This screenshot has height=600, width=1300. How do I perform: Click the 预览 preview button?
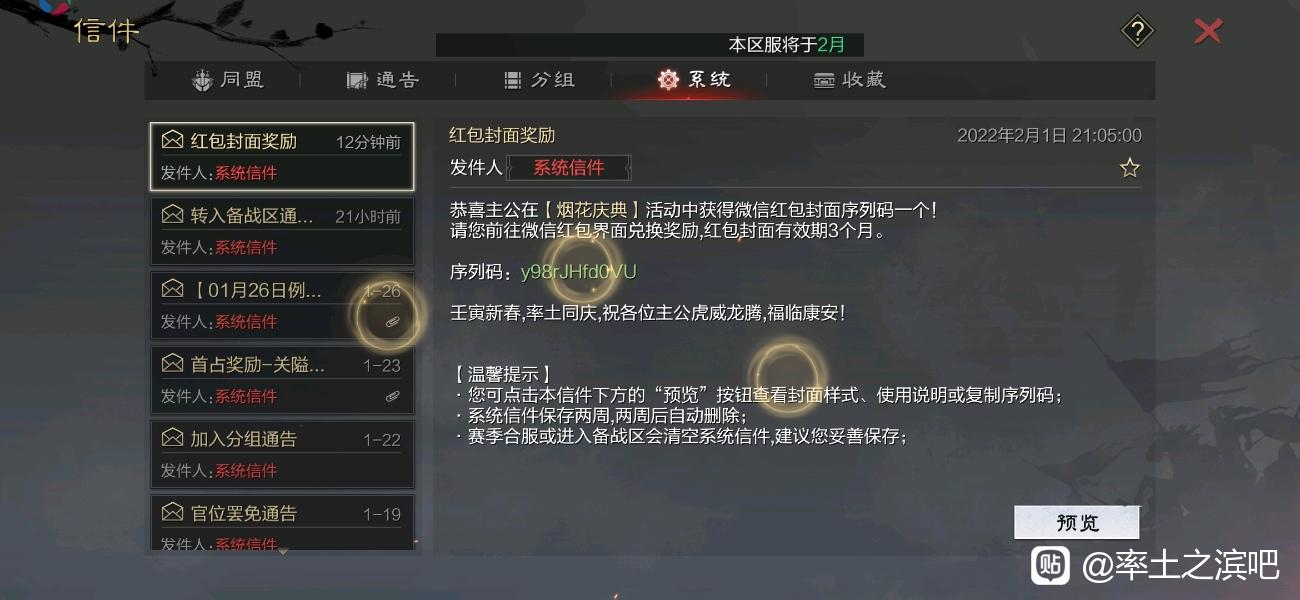pyautogui.click(x=1077, y=523)
